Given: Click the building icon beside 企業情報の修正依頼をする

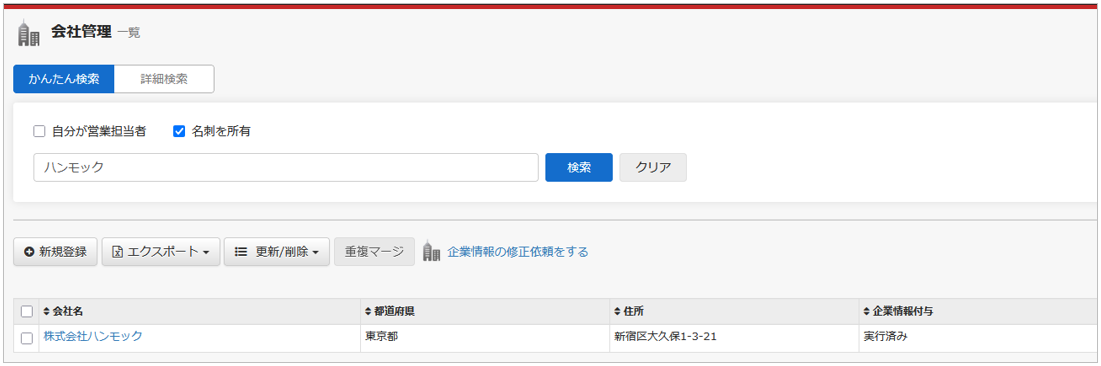Looking at the screenshot, I should tap(431, 251).
